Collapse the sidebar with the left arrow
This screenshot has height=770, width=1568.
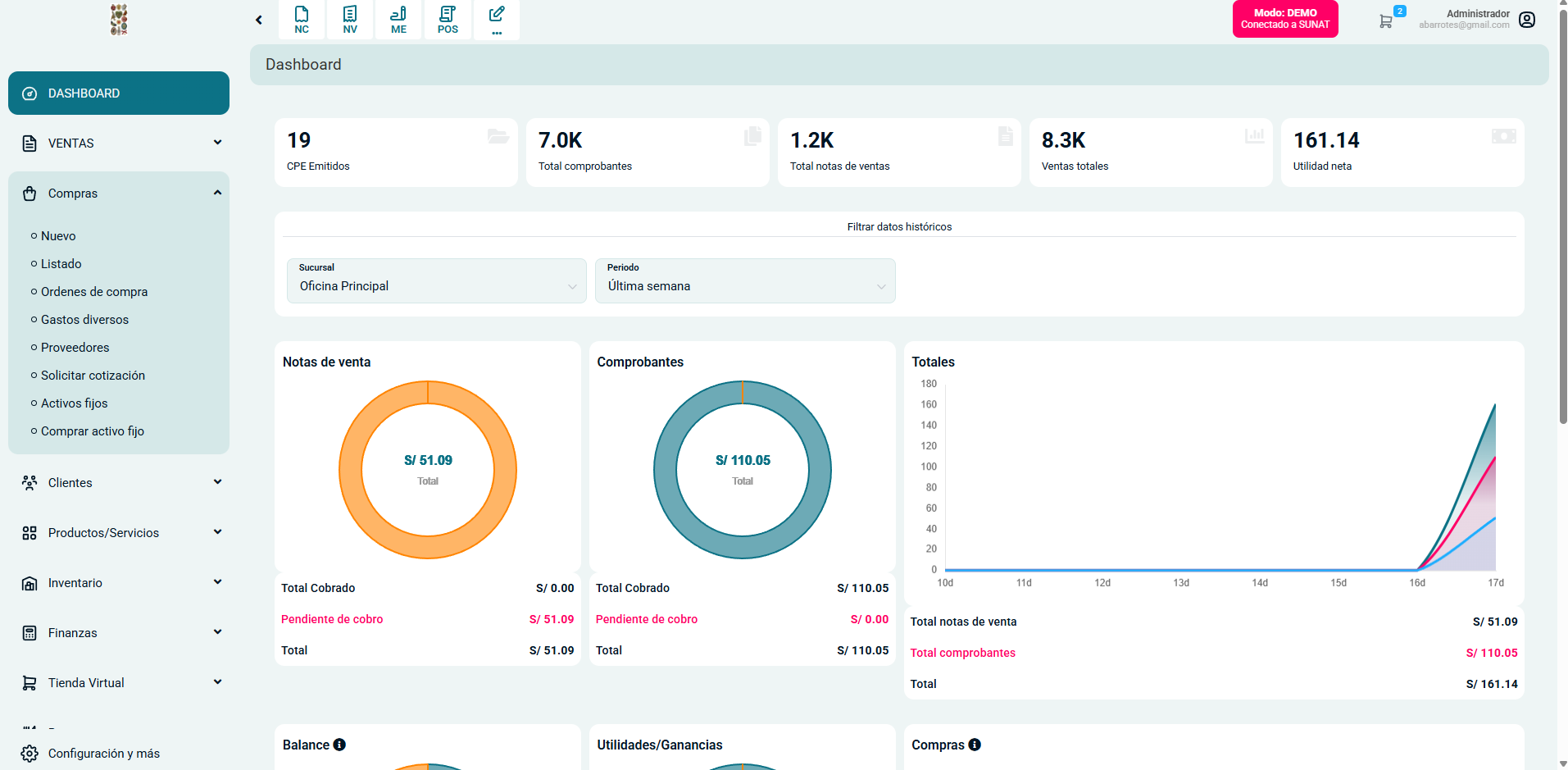point(259,20)
